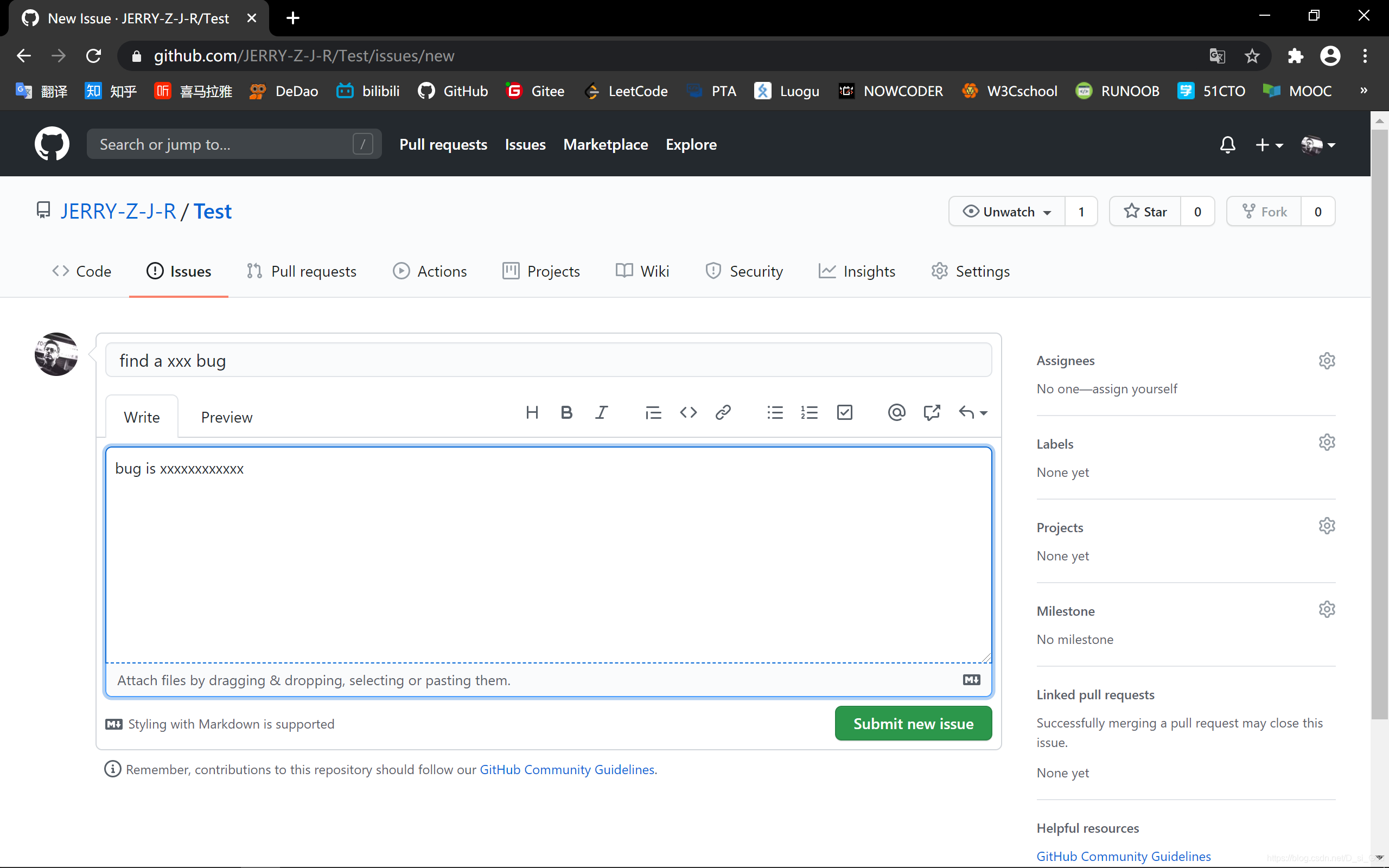Apply italic text formatting
This screenshot has width=1389, height=868.
[x=601, y=412]
